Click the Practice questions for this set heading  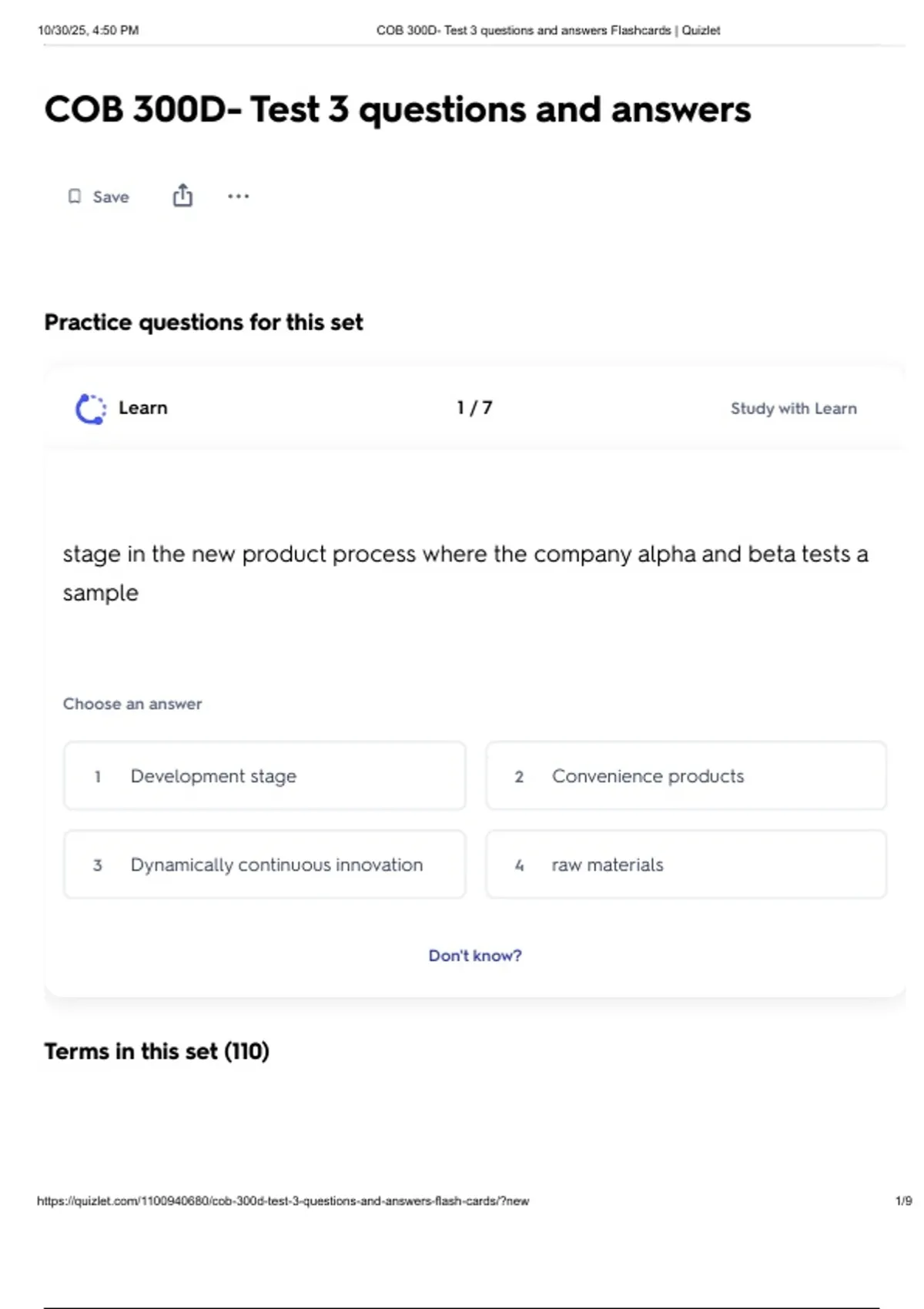pos(203,322)
